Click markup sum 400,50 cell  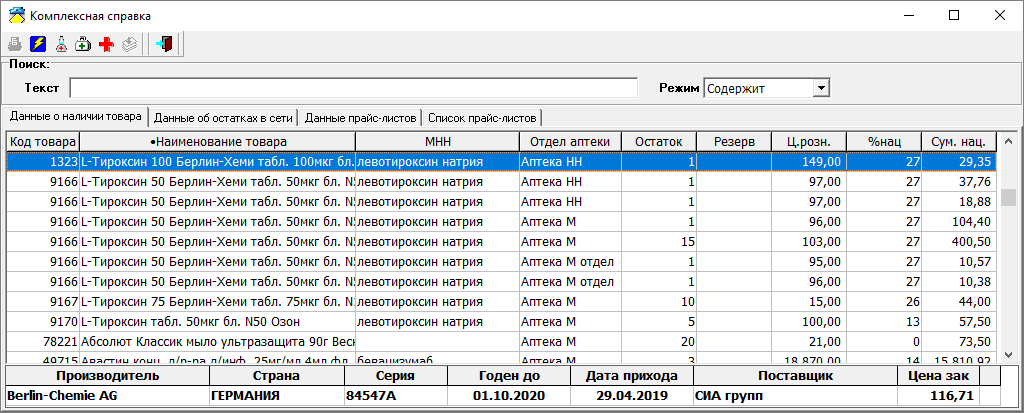959,242
